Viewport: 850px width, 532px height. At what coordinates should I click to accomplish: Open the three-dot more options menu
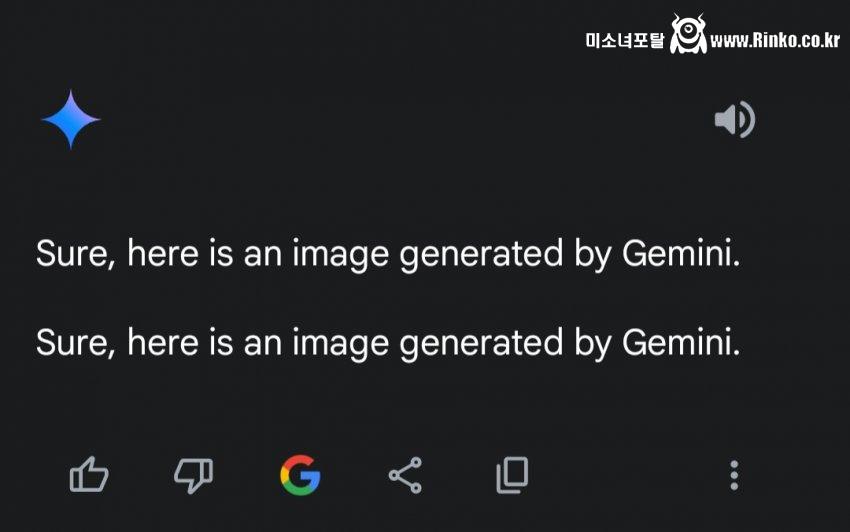tap(734, 475)
